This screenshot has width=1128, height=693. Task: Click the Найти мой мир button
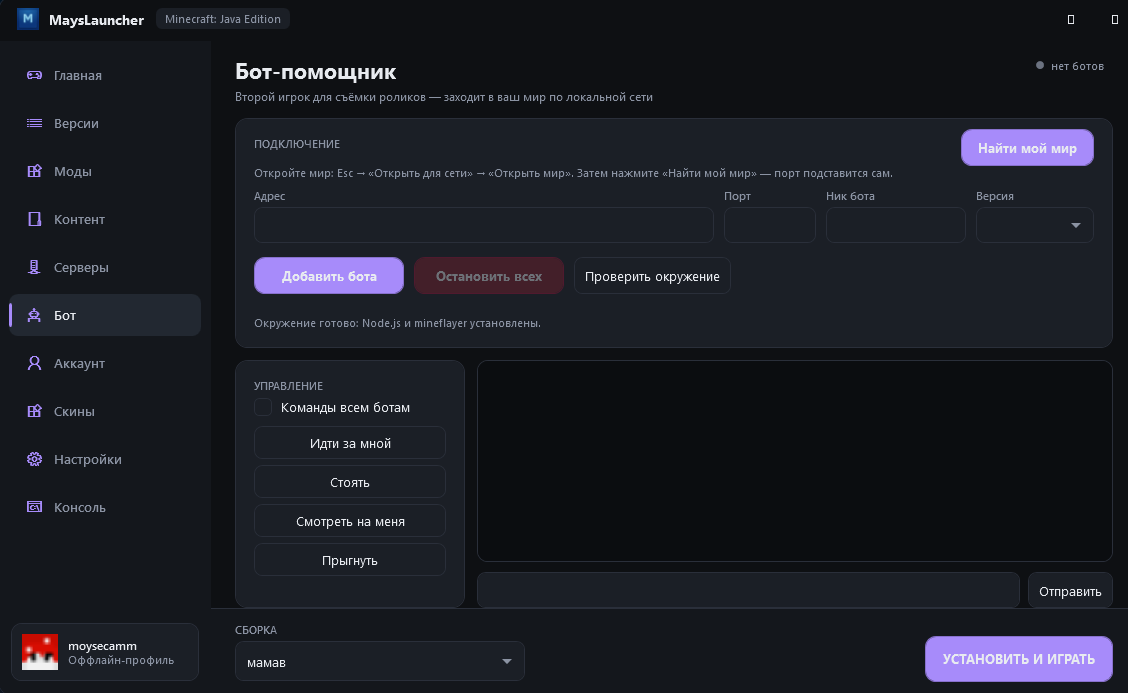pos(1027,148)
